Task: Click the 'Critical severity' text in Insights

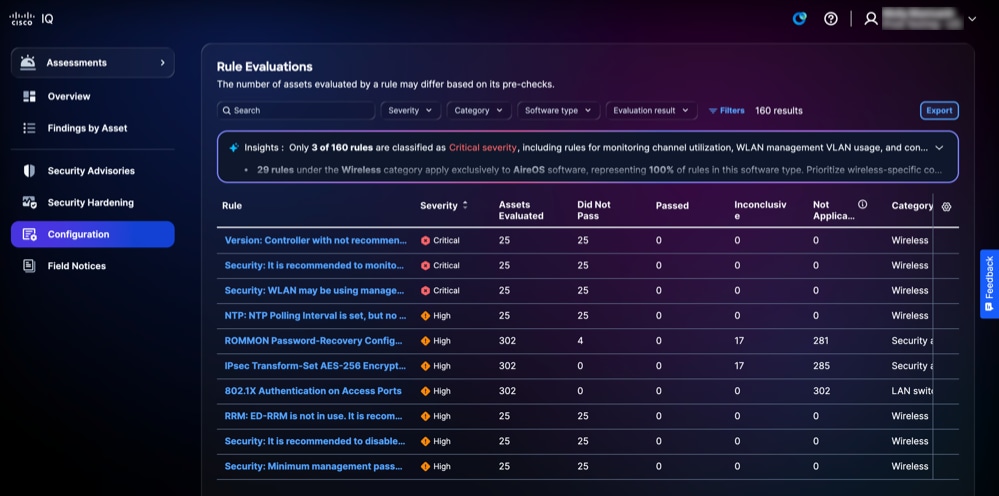Action: 483,148
